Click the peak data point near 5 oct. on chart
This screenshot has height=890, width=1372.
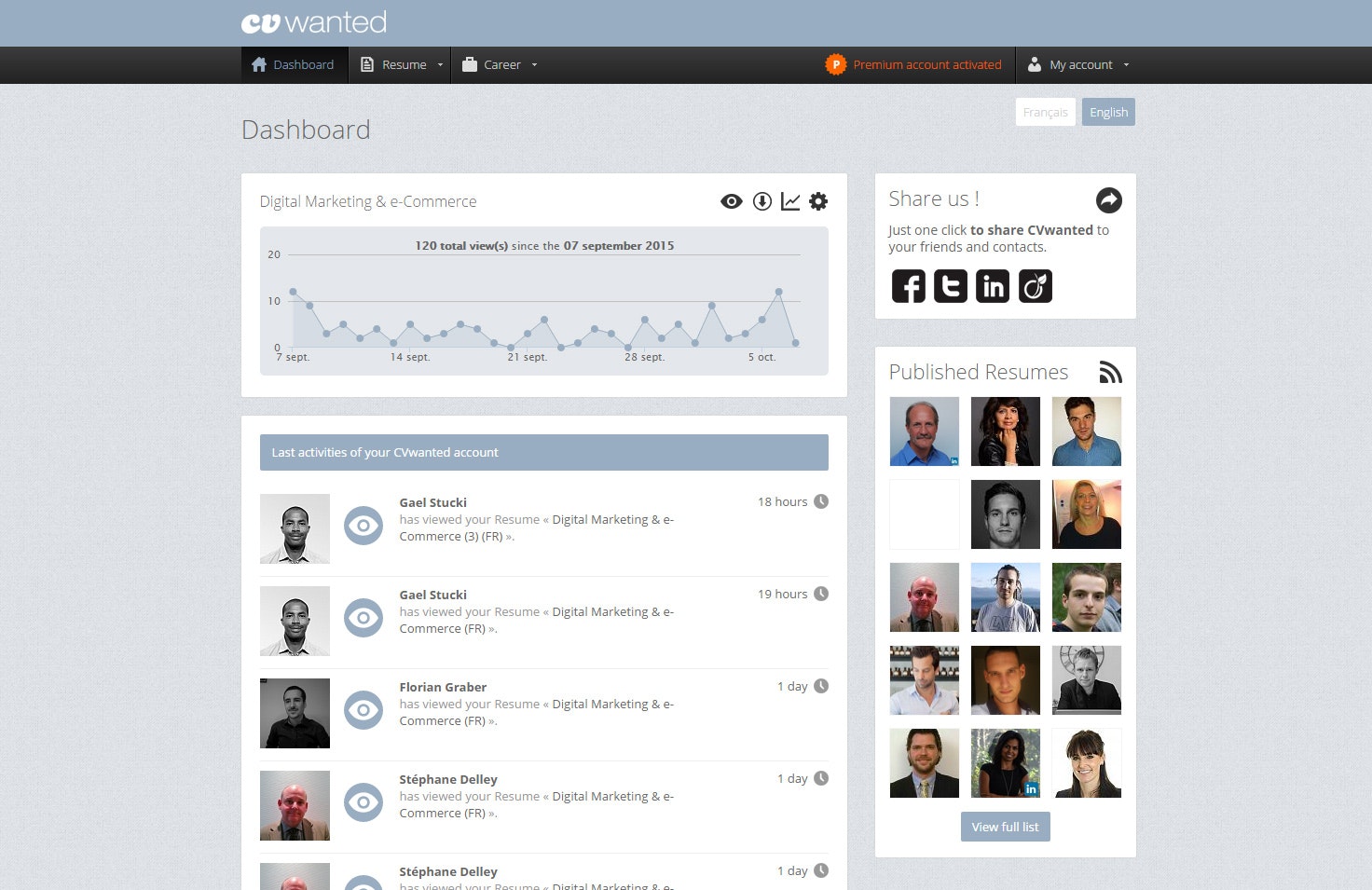coord(779,292)
